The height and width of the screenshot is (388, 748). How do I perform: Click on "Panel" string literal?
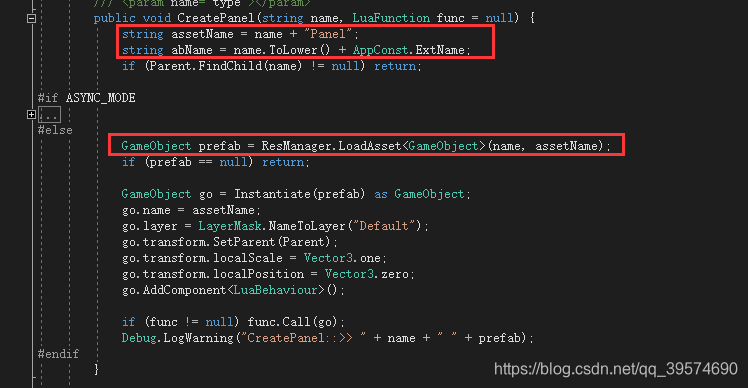pos(328,34)
